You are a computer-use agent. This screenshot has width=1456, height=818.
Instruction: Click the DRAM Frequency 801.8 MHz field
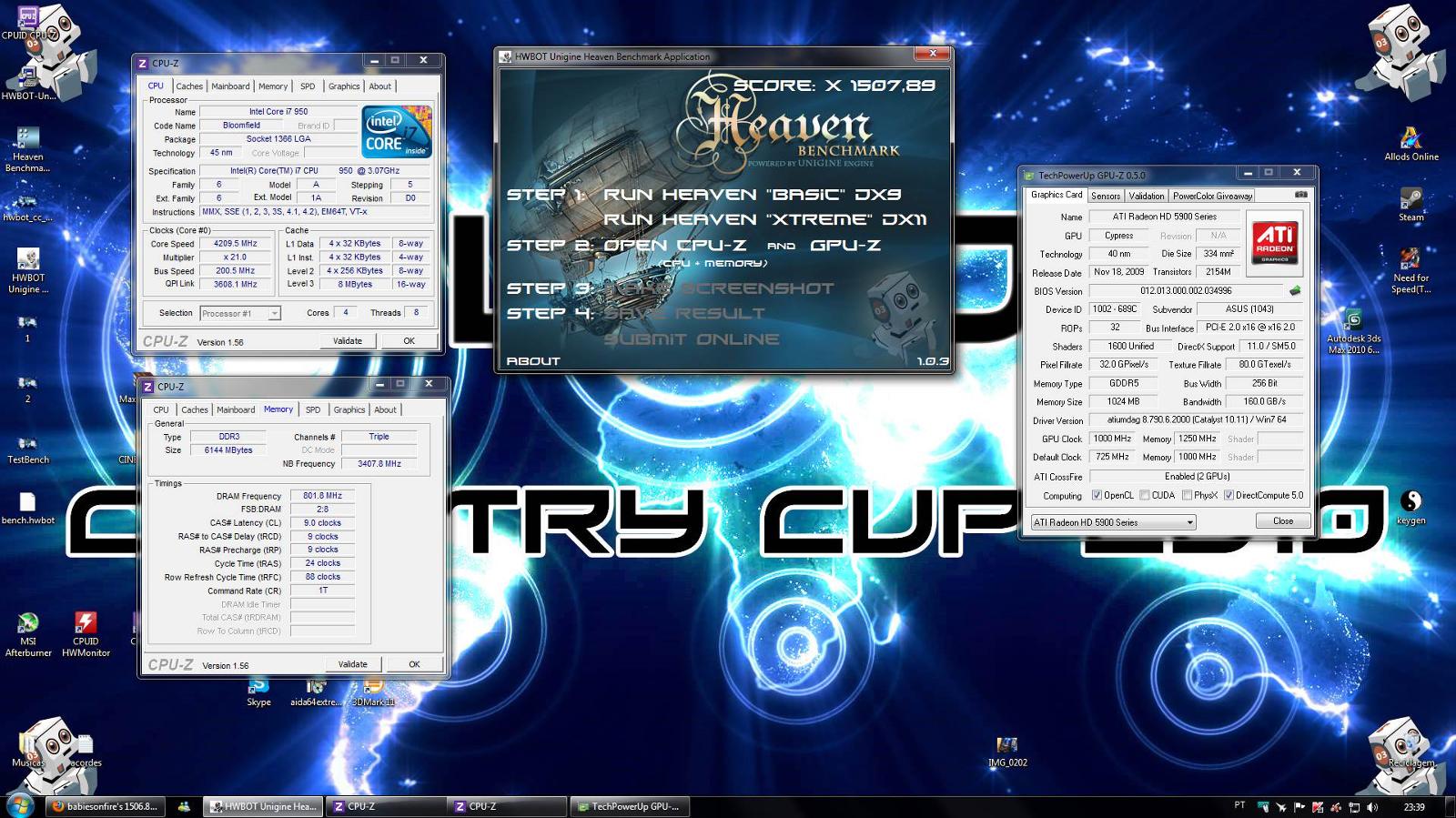(x=323, y=496)
